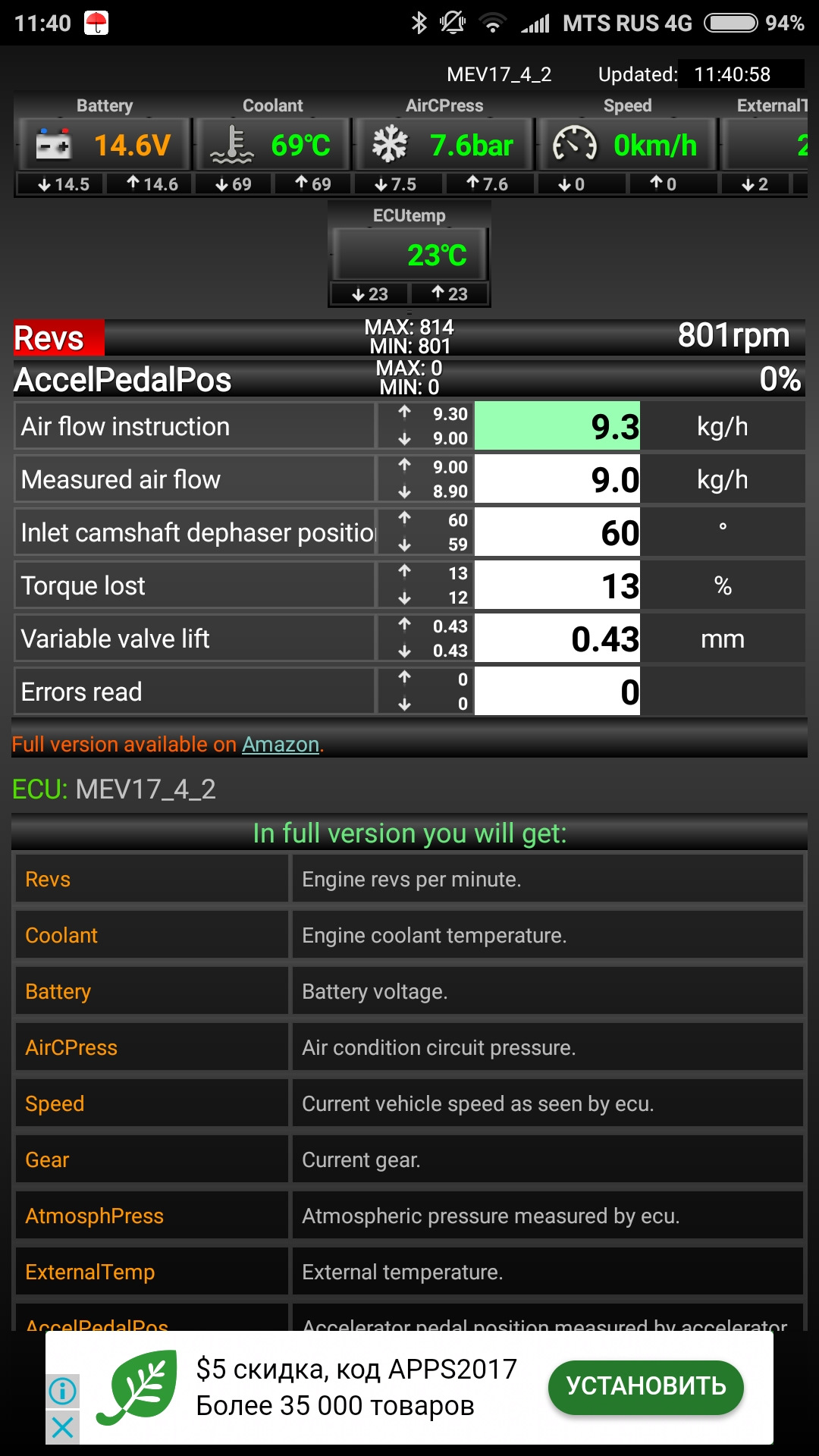Close the ad with the X icon
819x1456 pixels.
coord(62,1427)
